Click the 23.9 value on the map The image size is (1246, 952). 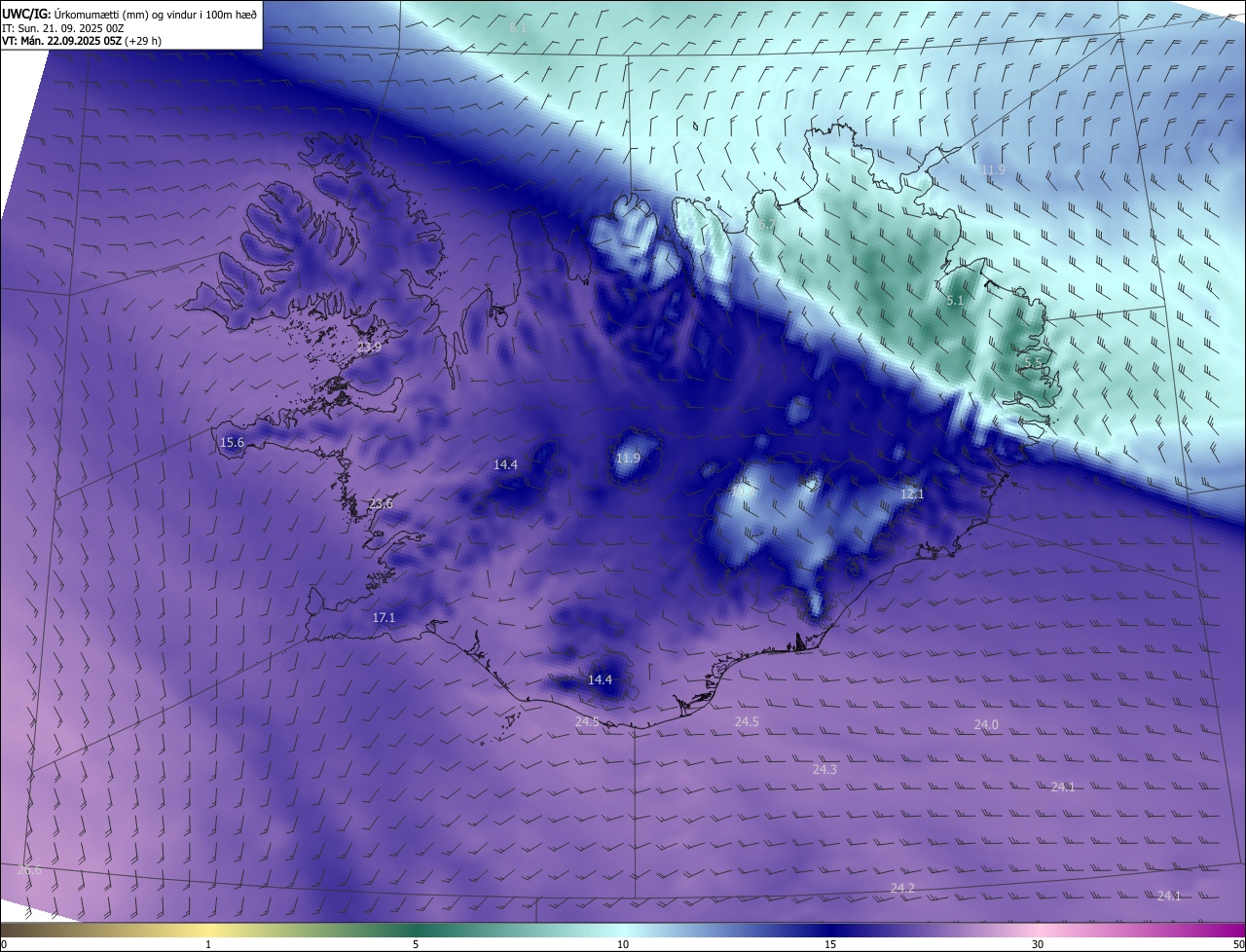pyautogui.click(x=369, y=347)
